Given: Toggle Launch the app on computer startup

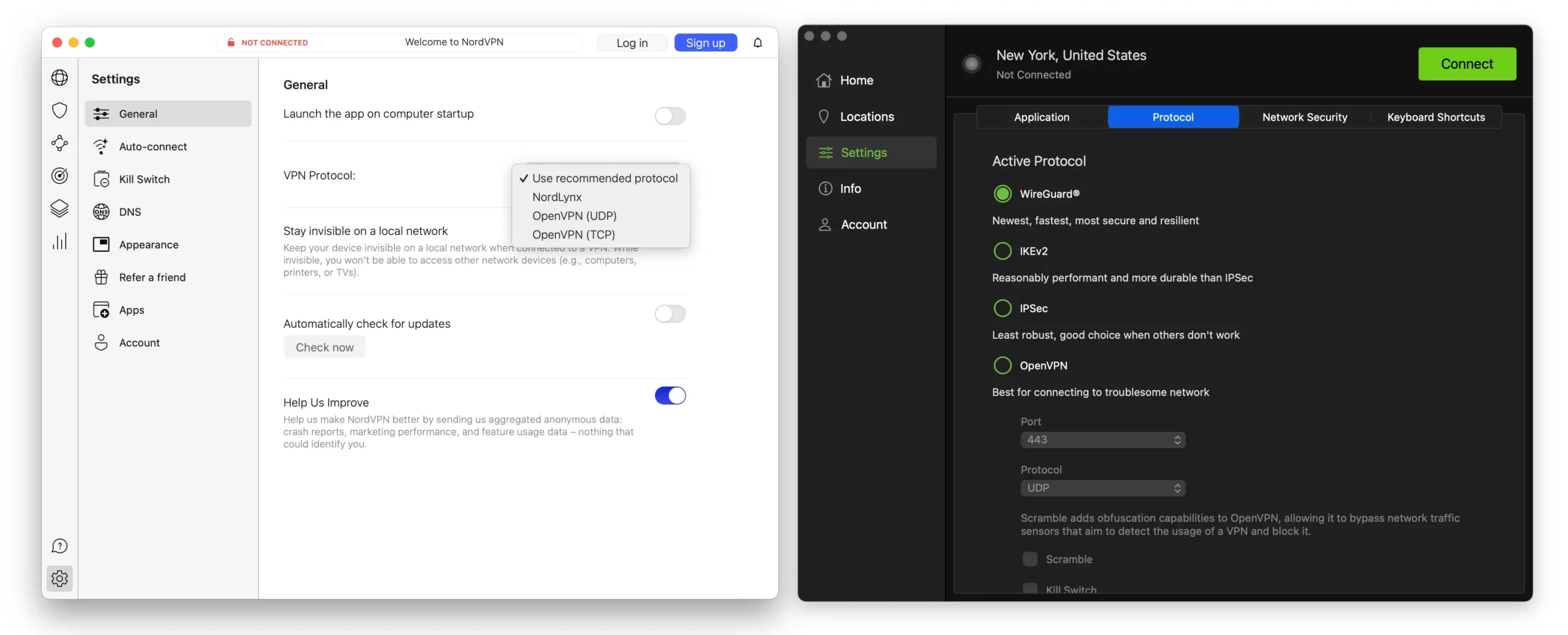Looking at the screenshot, I should (670, 116).
